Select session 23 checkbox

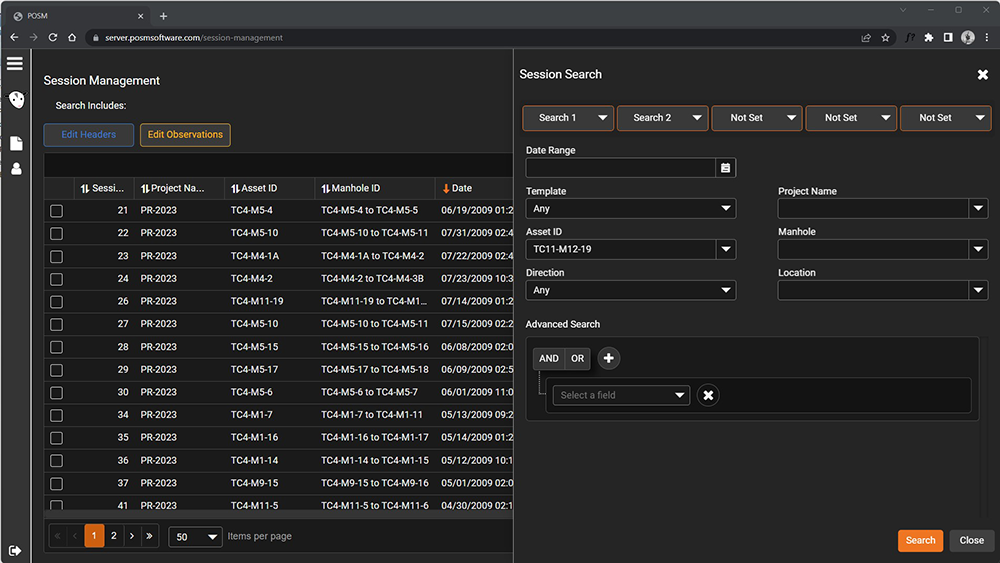click(x=57, y=256)
